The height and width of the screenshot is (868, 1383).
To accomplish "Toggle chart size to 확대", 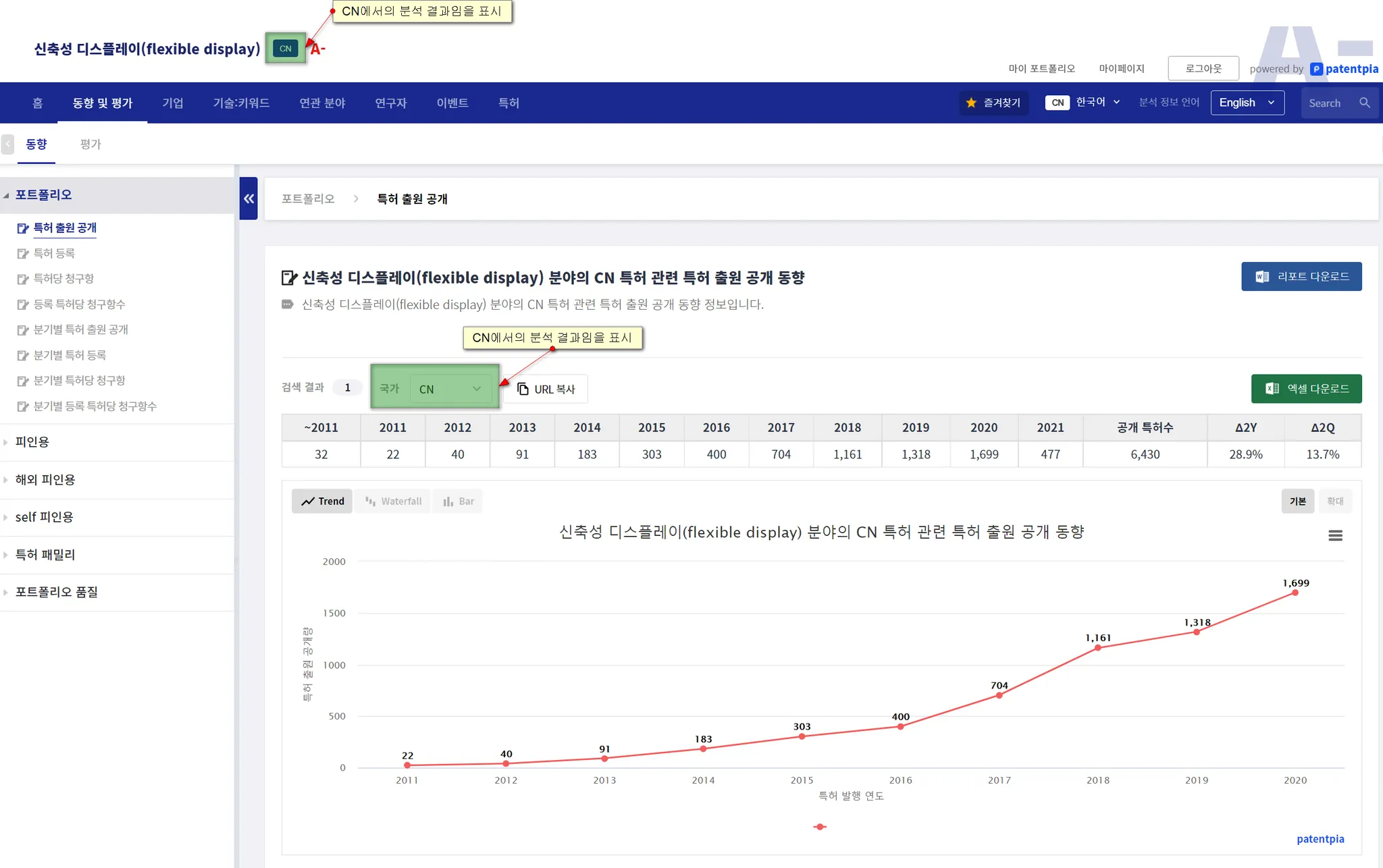I will tap(1334, 501).
